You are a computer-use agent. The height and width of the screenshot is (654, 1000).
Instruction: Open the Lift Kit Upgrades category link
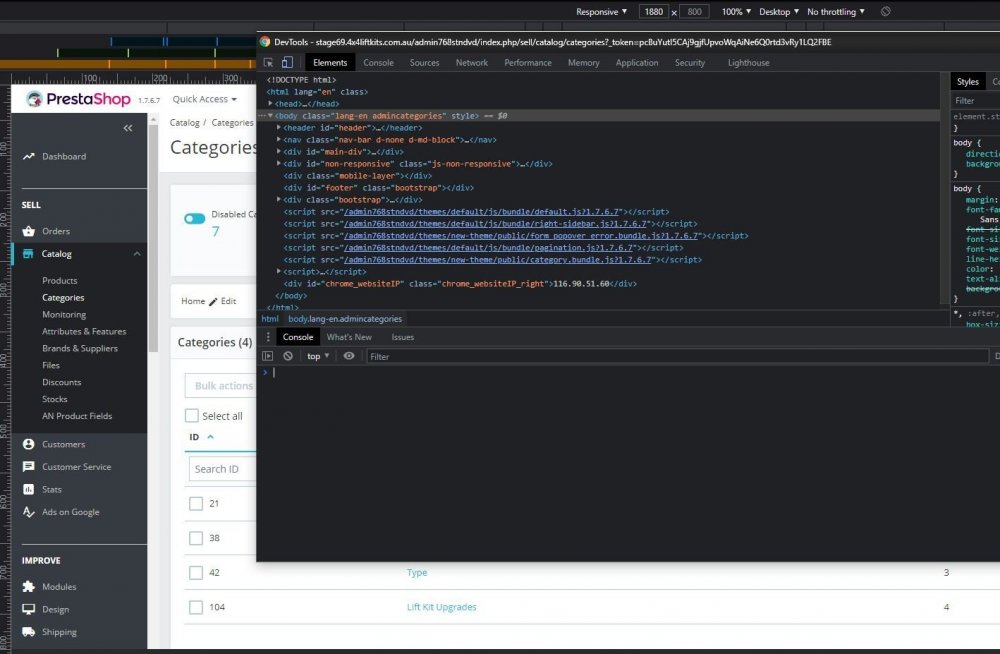[443, 607]
